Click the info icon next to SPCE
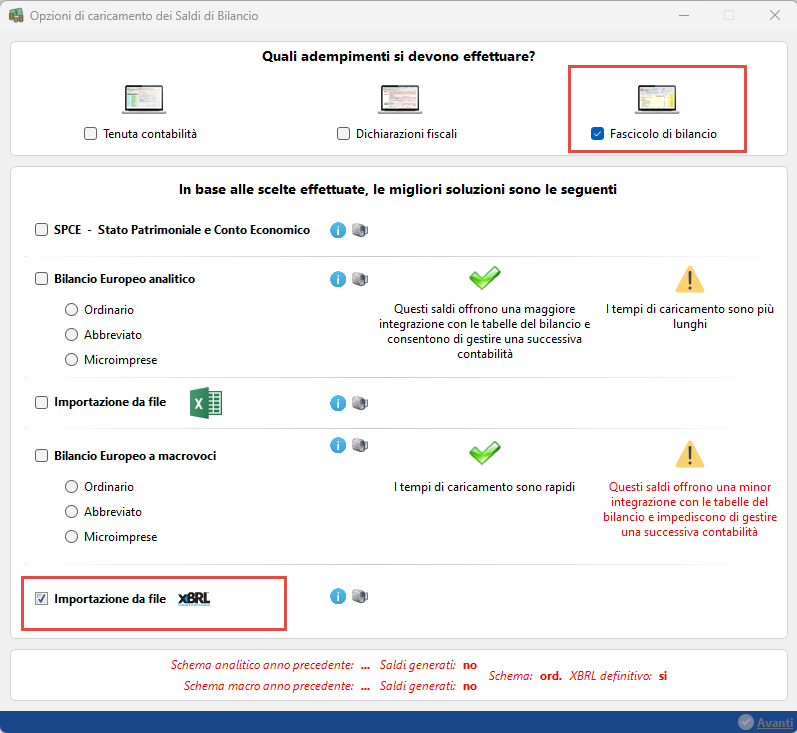 (x=338, y=230)
